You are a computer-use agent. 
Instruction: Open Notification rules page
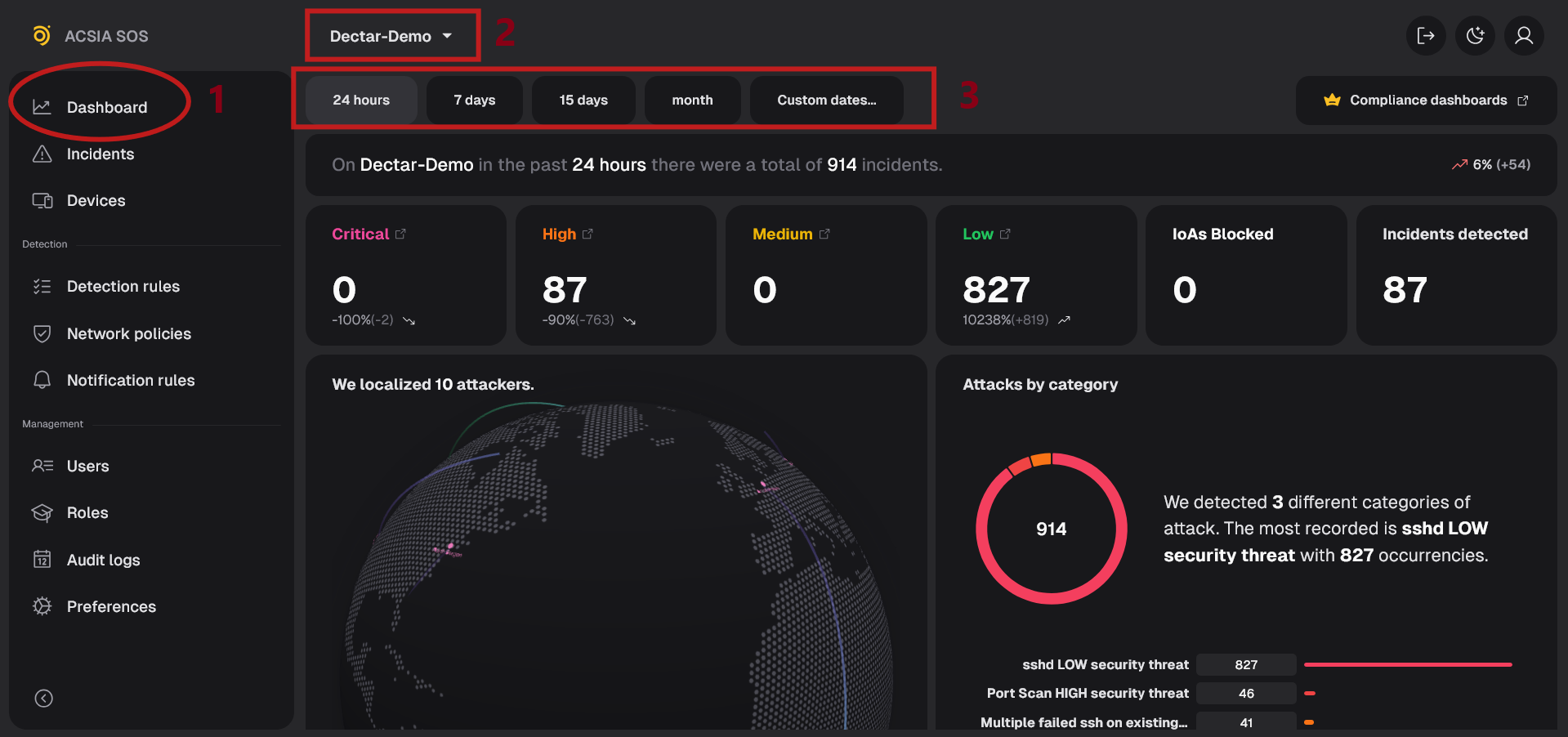[131, 380]
